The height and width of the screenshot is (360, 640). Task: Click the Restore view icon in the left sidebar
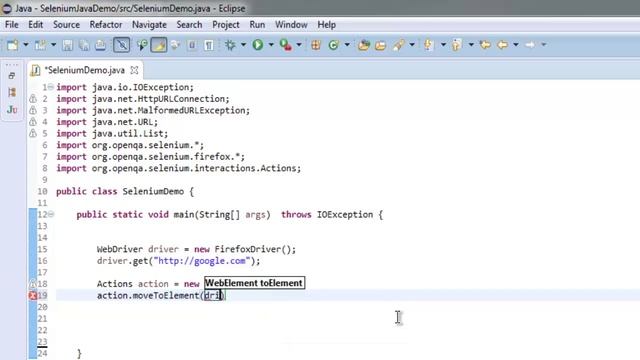point(12,76)
